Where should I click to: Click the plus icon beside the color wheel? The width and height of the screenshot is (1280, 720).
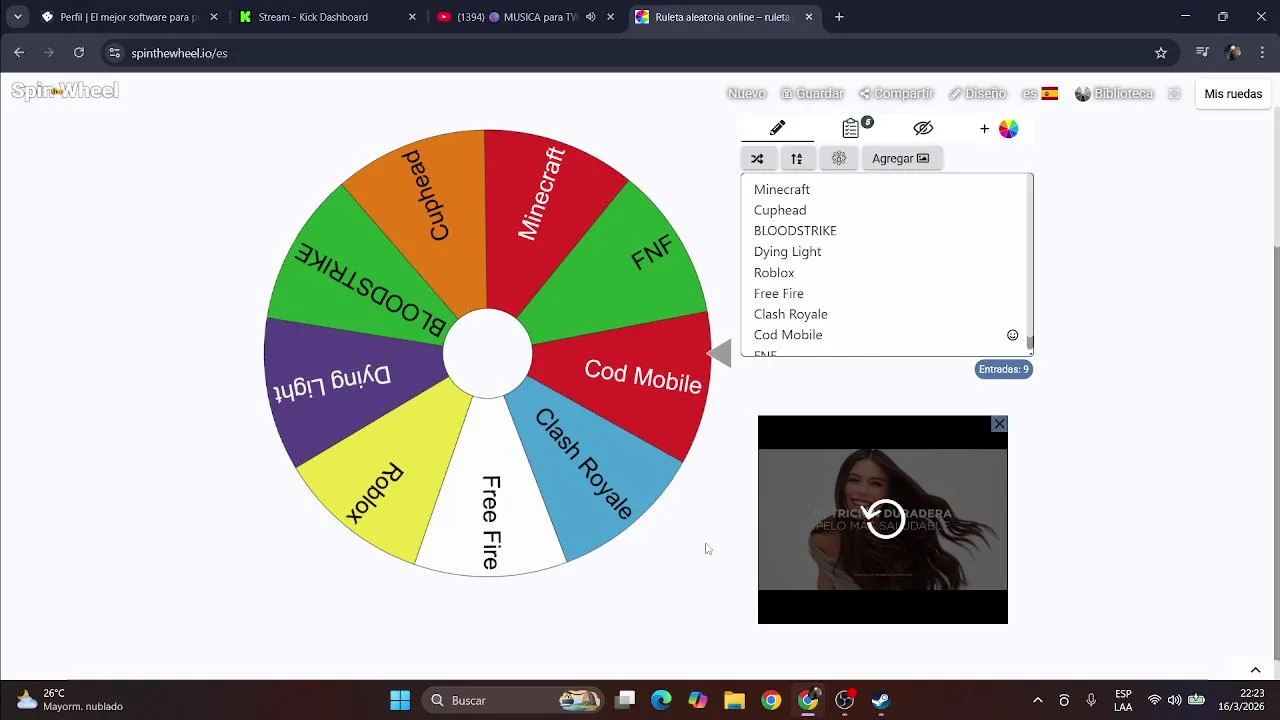(984, 128)
